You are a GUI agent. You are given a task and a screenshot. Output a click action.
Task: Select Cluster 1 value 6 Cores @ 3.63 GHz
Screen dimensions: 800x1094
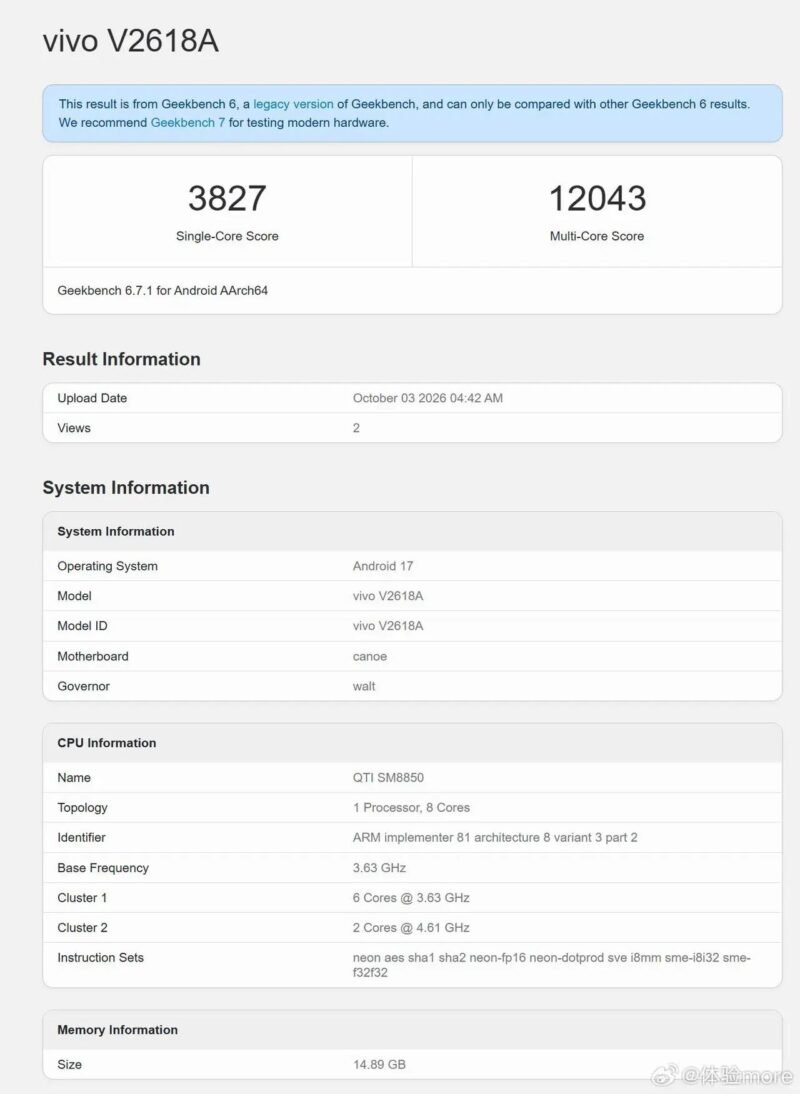(x=411, y=897)
